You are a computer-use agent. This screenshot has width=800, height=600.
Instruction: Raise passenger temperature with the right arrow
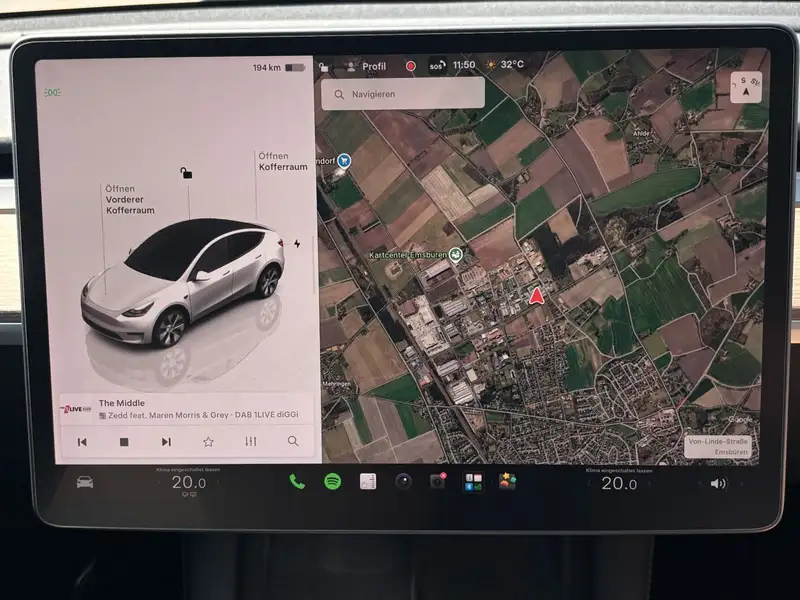(x=649, y=483)
